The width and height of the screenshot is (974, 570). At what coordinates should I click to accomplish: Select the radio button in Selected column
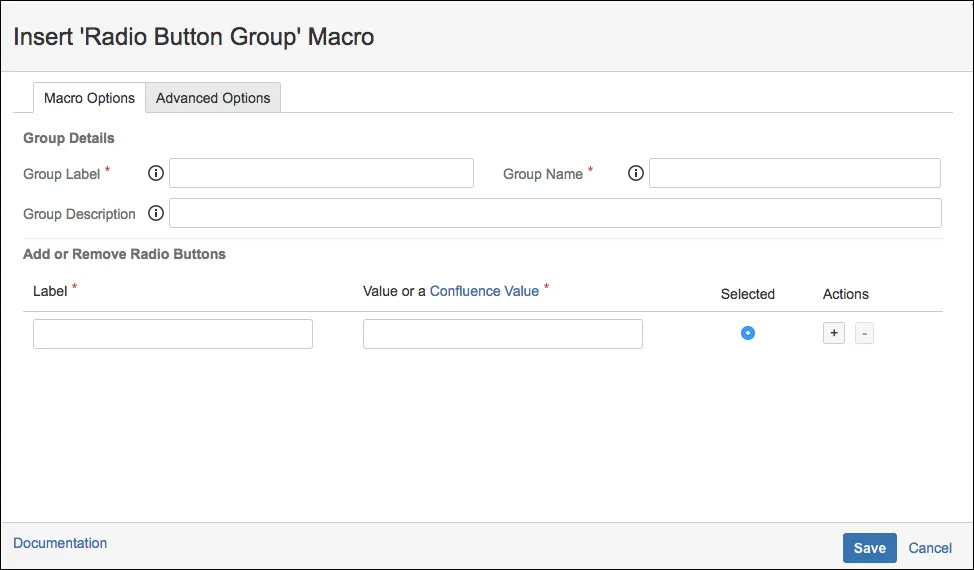click(x=748, y=333)
